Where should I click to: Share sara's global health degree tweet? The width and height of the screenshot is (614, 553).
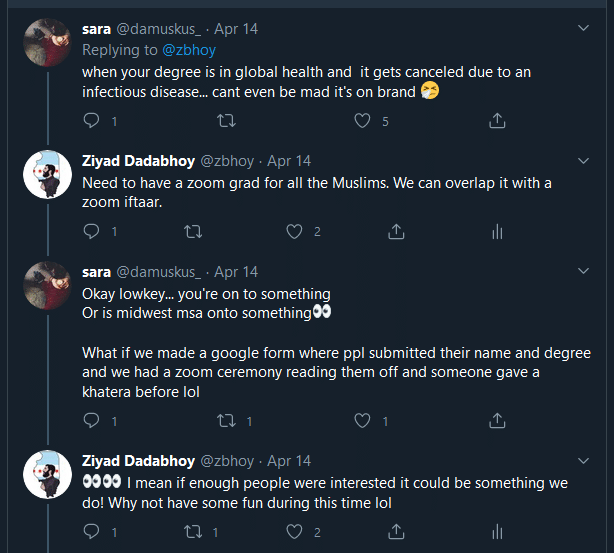(x=496, y=121)
